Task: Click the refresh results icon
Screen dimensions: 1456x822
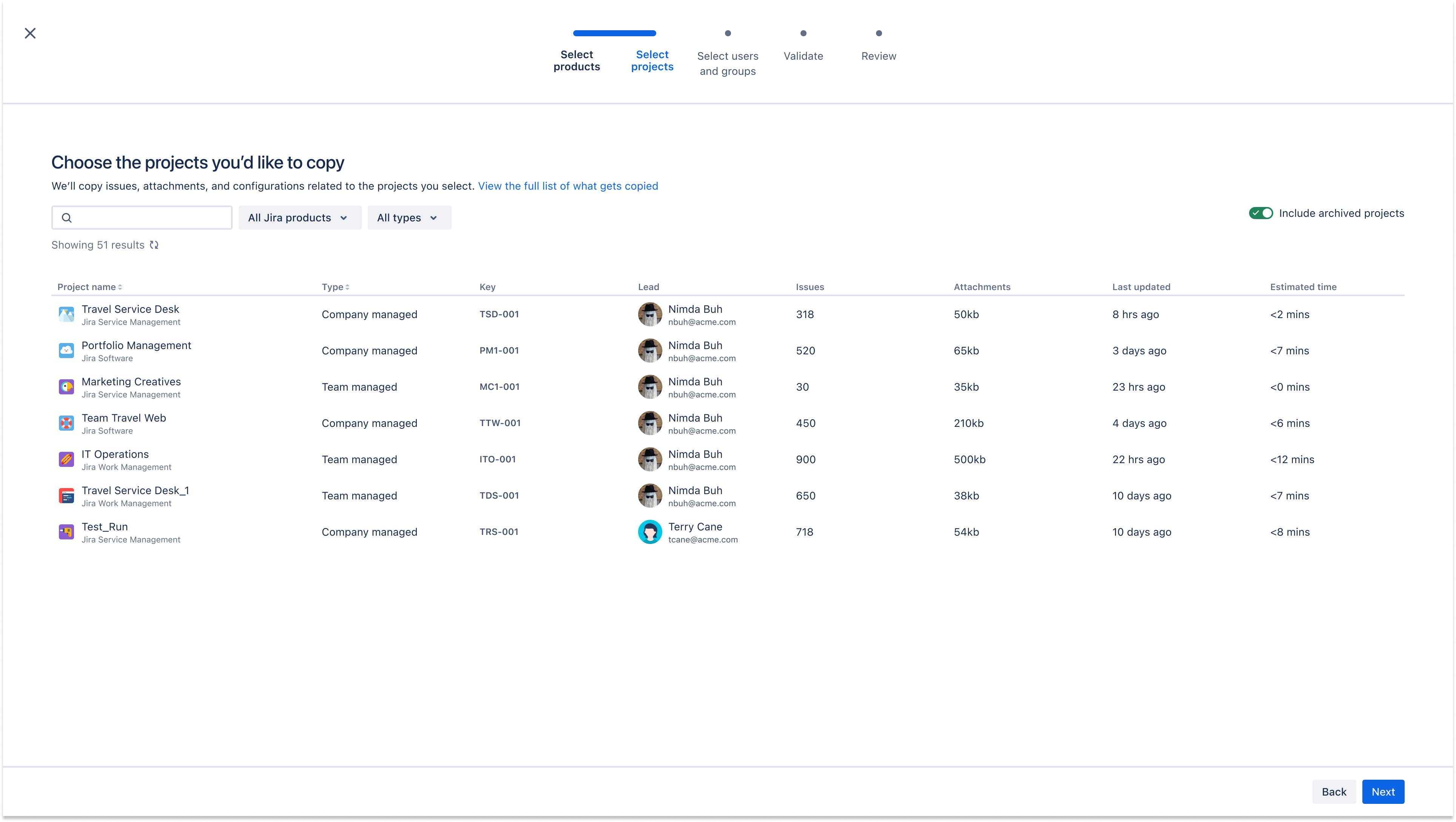Action: (x=154, y=245)
